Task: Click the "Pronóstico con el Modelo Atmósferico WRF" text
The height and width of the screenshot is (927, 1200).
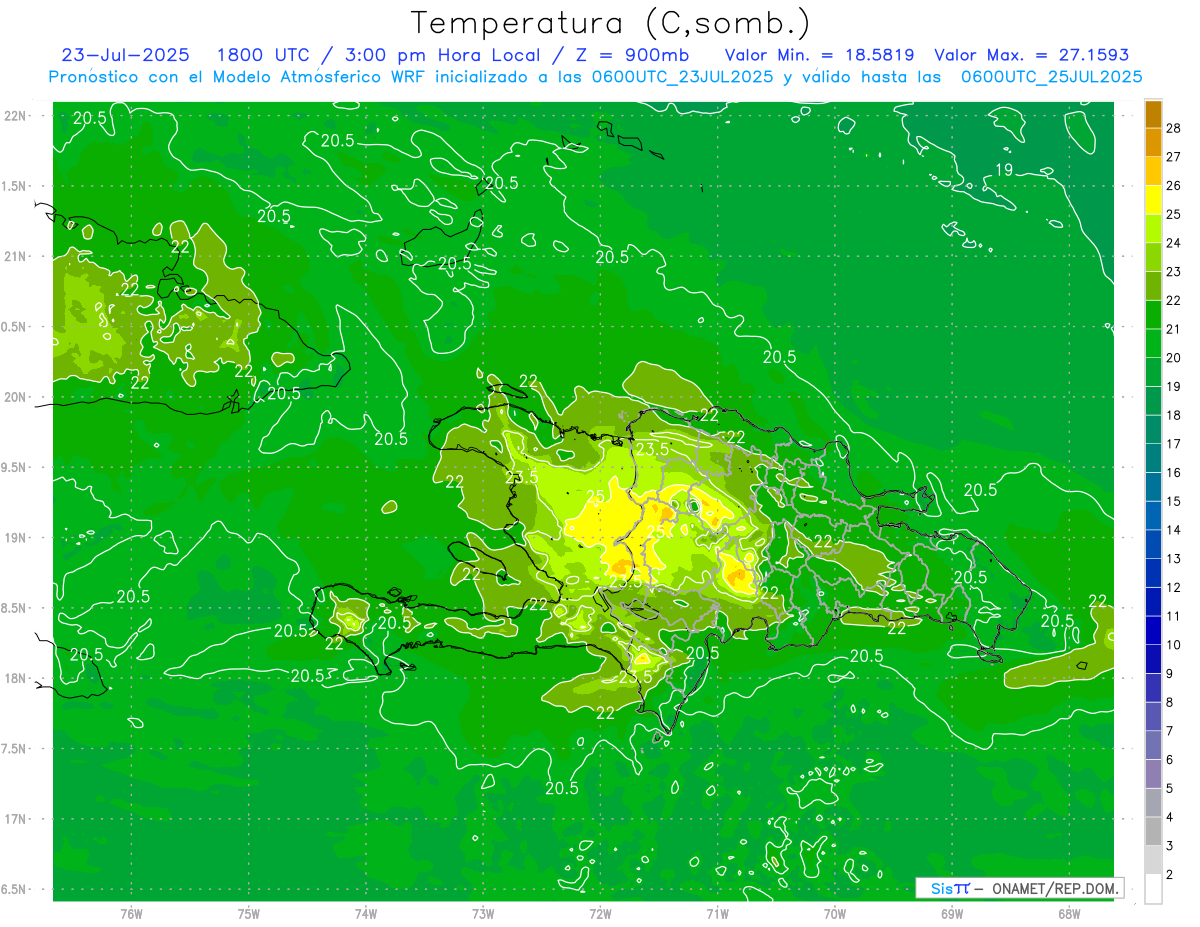Action: tap(239, 76)
